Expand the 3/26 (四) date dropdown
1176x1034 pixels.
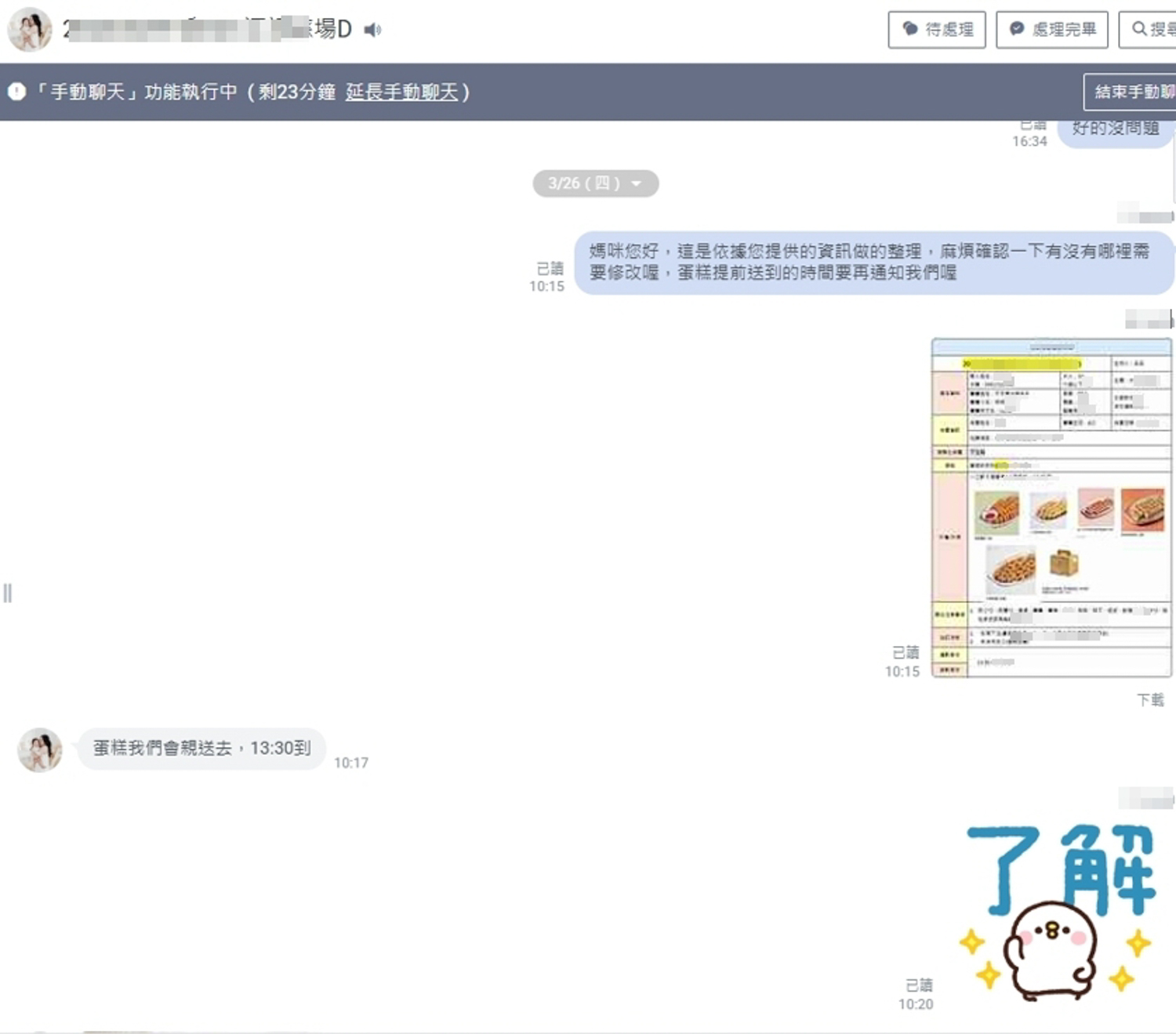coord(595,183)
